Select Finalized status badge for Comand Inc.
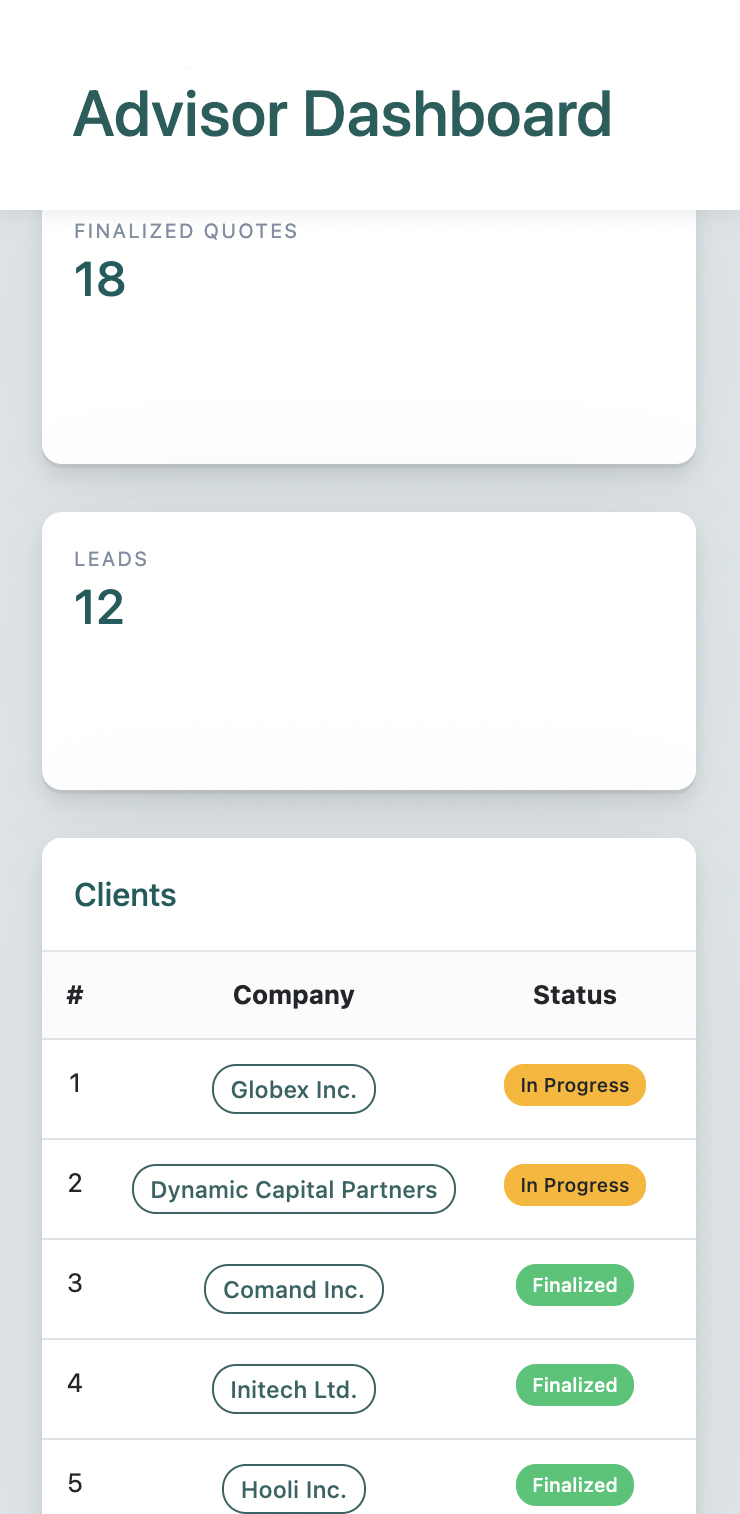 pyautogui.click(x=574, y=1285)
